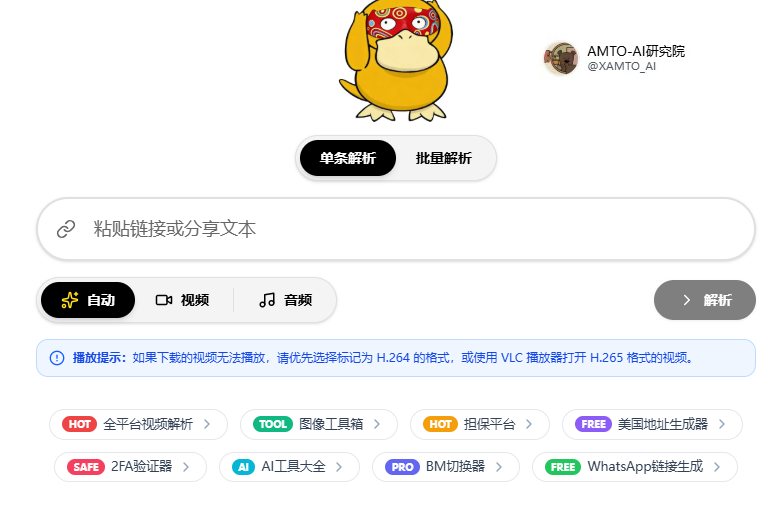Click the red HOT badge on 全平台视频解析
Viewport: 773px width, 505px height.
click(79, 424)
